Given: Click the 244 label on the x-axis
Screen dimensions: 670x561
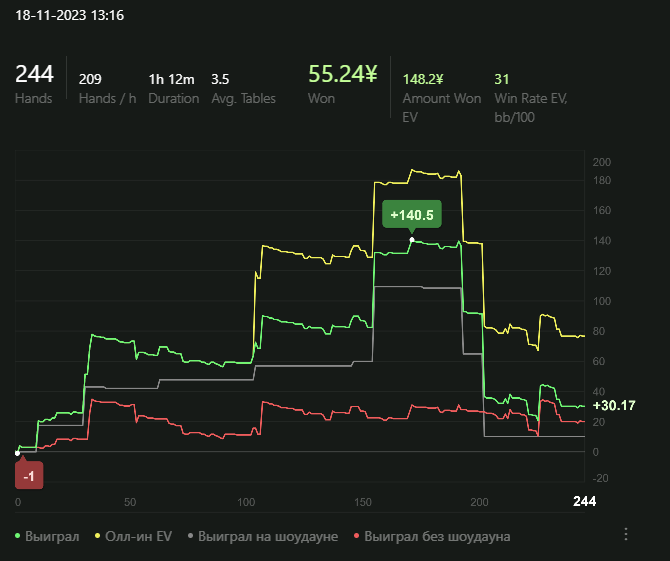Looking at the screenshot, I should click(584, 501).
